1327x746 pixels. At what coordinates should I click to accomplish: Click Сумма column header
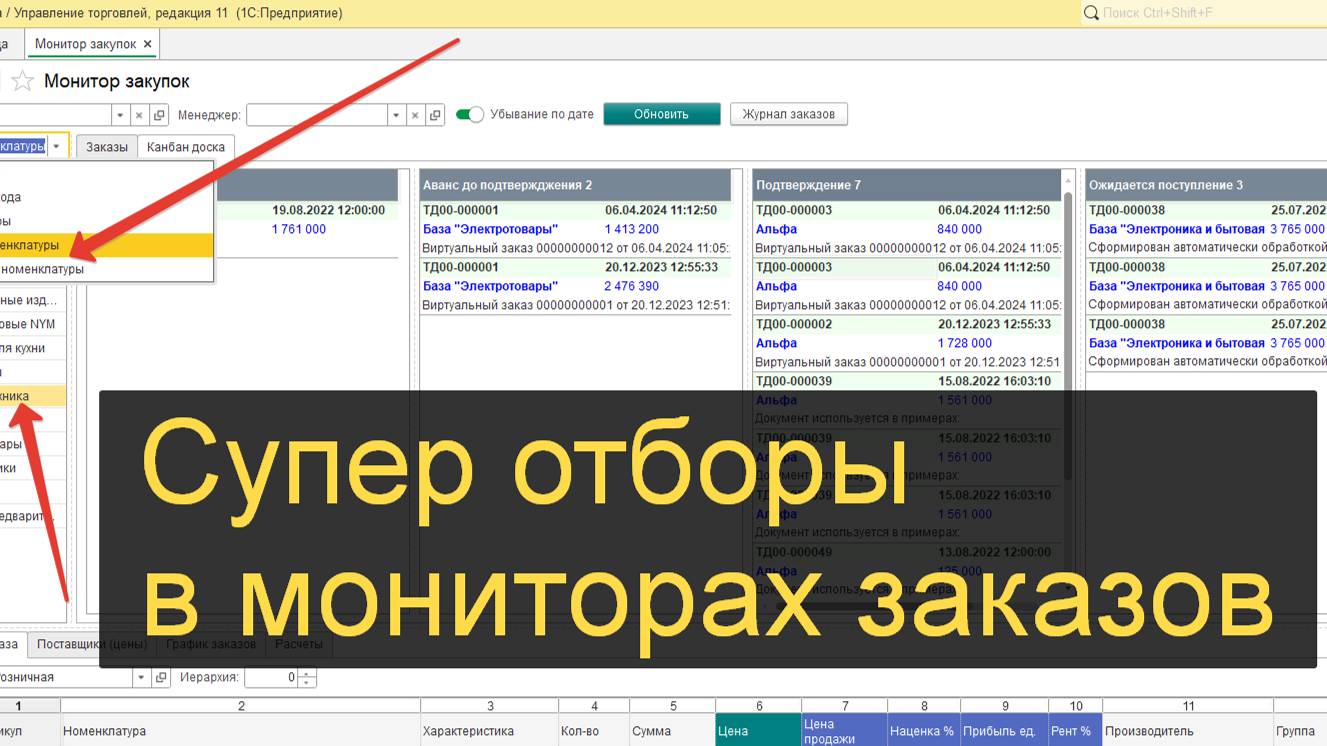point(672,731)
